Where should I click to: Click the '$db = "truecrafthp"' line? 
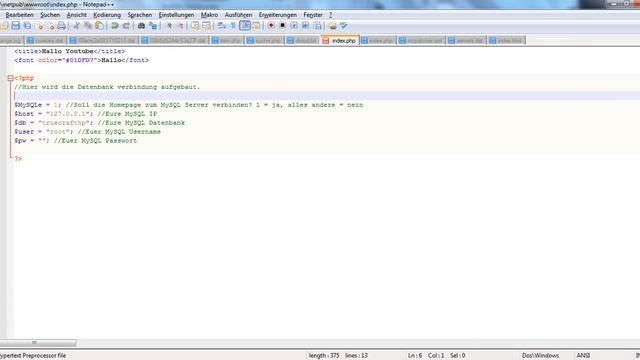tap(99, 123)
